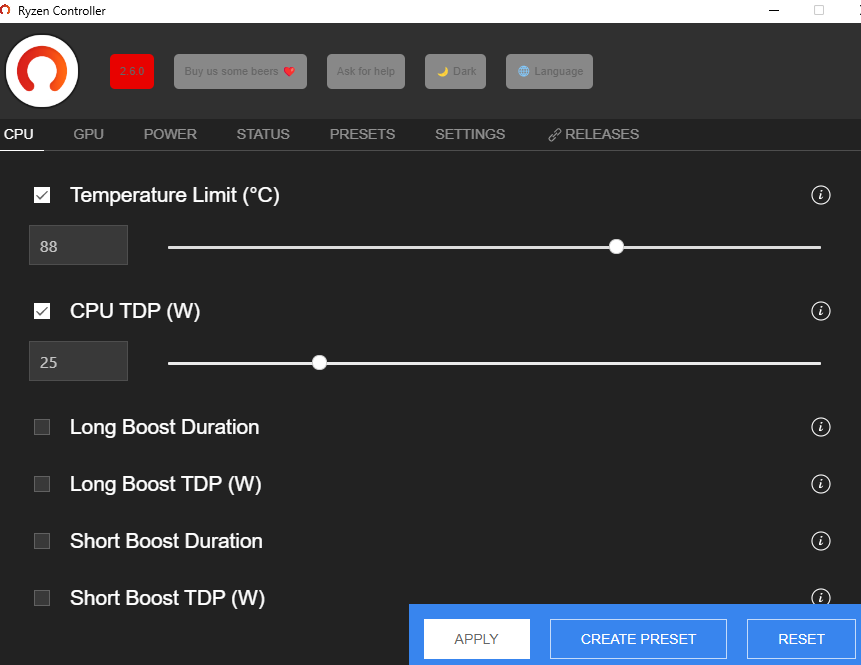This screenshot has width=861, height=665.
Task: Open the POWER tab
Action: [170, 135]
